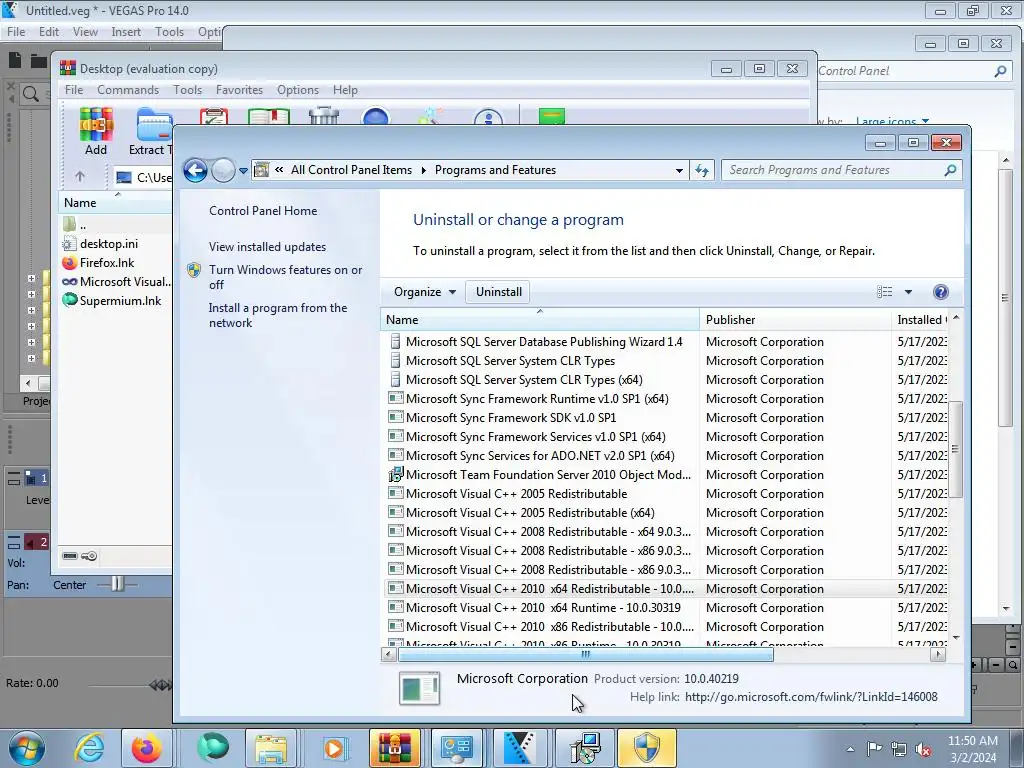The image size is (1024, 768).
Task: Click the Microsoft help link URL
Action: (x=811, y=697)
